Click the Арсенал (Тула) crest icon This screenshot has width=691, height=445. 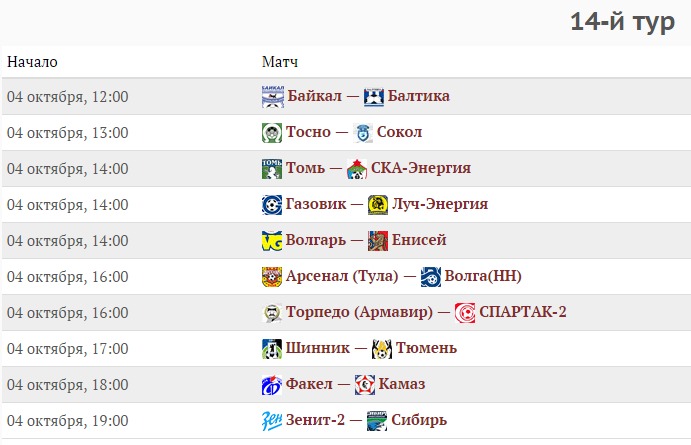click(x=272, y=277)
